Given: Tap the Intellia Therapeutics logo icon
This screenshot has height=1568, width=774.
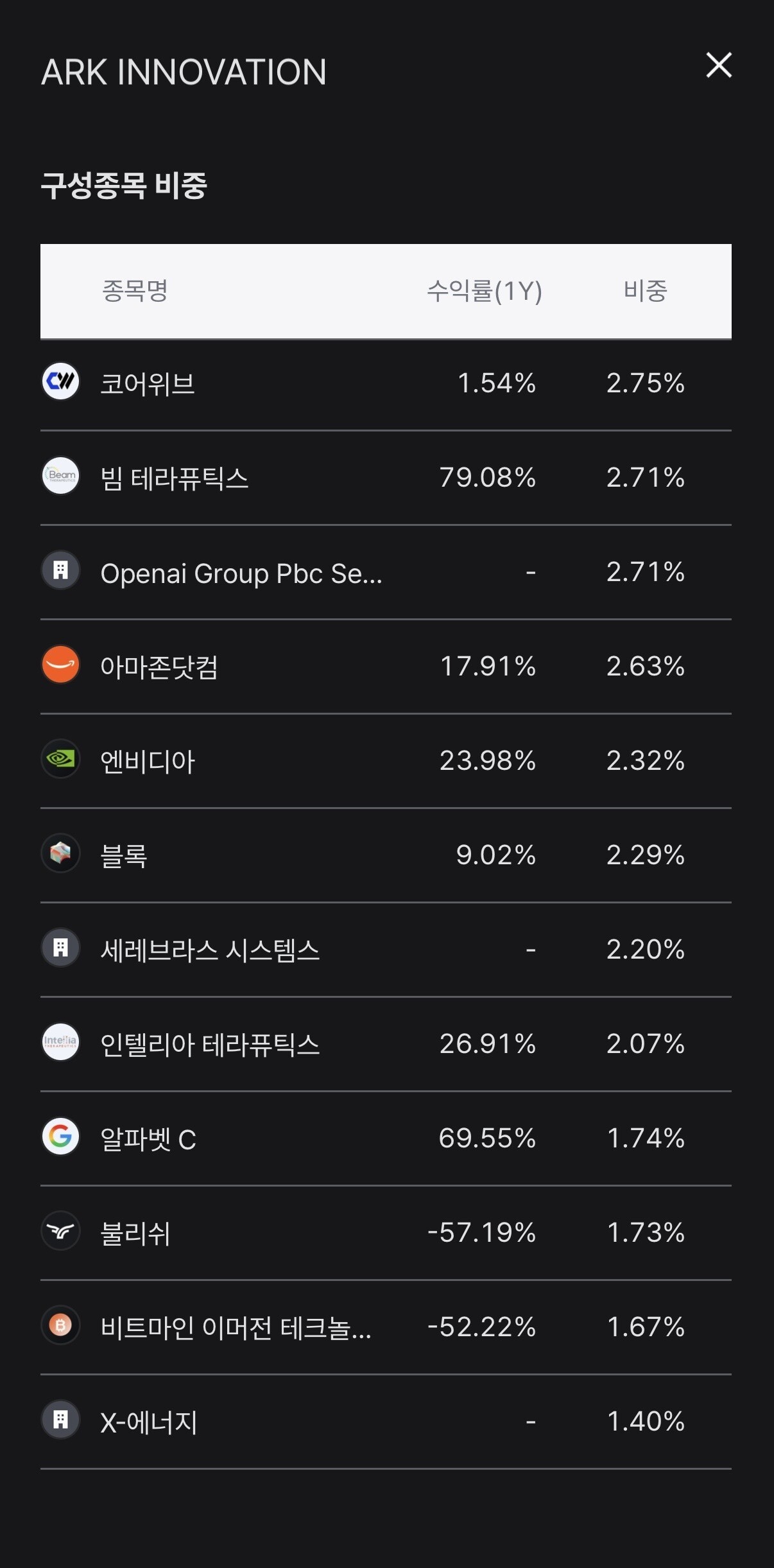Looking at the screenshot, I should [60, 1042].
